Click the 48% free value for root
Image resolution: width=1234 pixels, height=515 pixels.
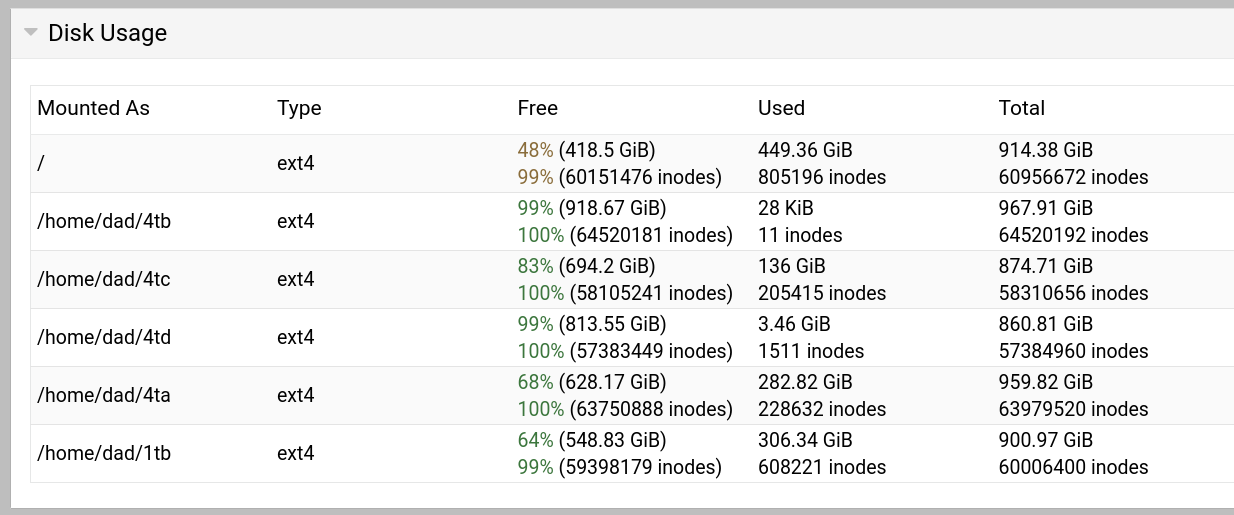pyautogui.click(x=535, y=150)
